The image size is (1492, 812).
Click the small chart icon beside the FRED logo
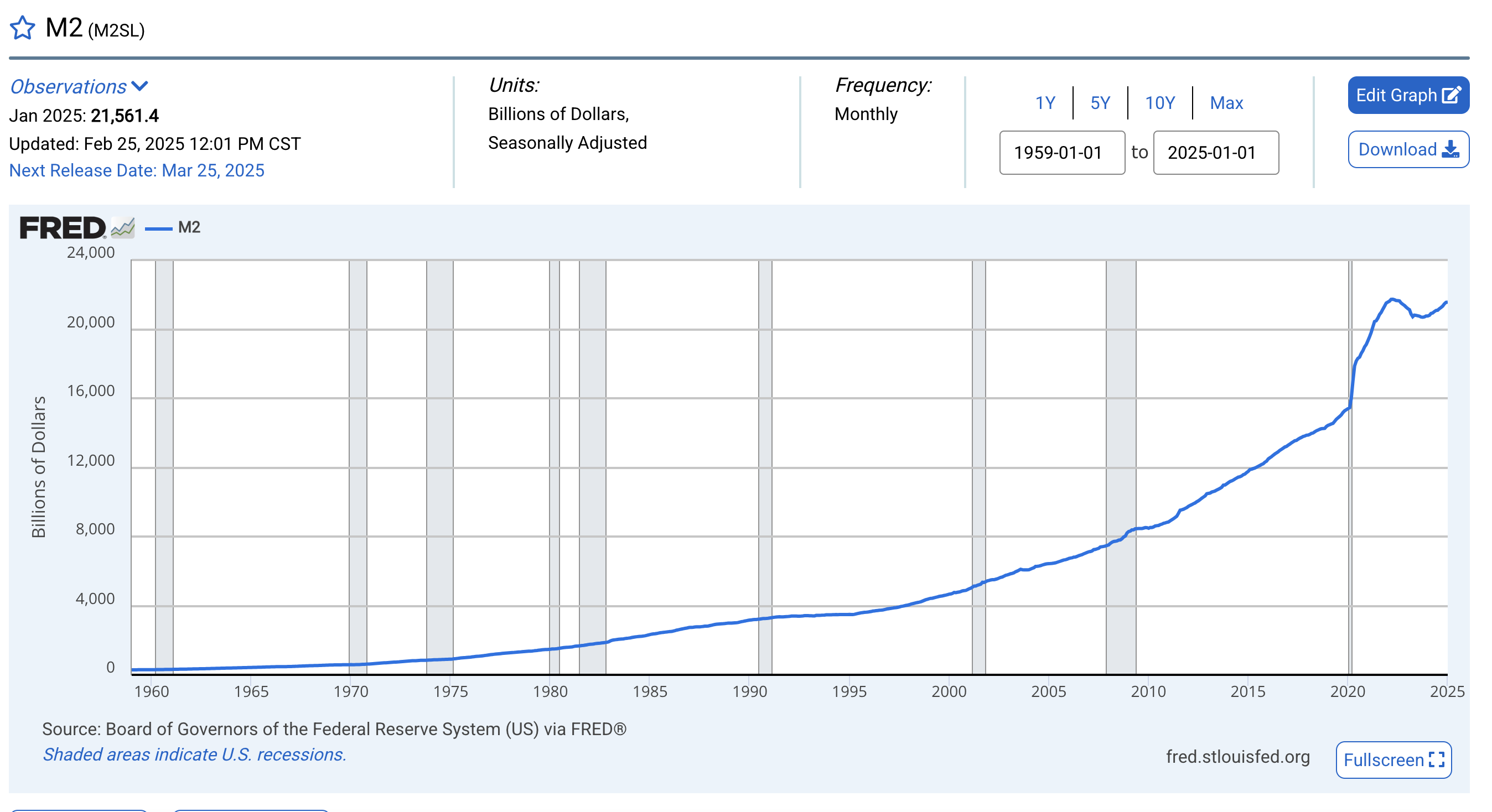[123, 227]
